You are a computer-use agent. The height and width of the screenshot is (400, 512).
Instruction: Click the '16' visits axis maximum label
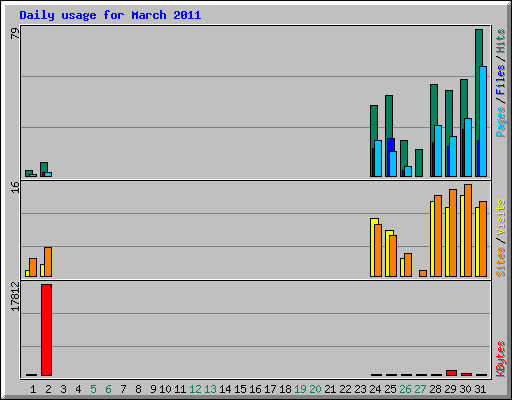coord(15,187)
